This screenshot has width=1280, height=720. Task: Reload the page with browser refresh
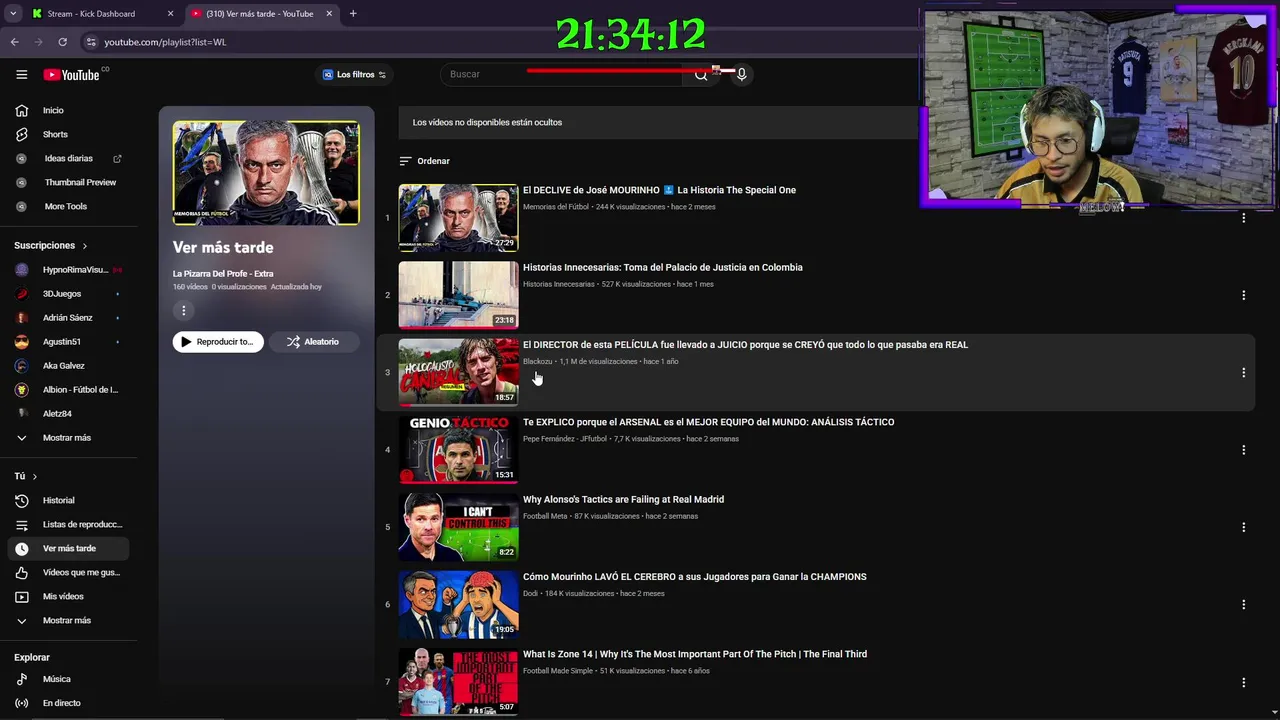[x=62, y=42]
